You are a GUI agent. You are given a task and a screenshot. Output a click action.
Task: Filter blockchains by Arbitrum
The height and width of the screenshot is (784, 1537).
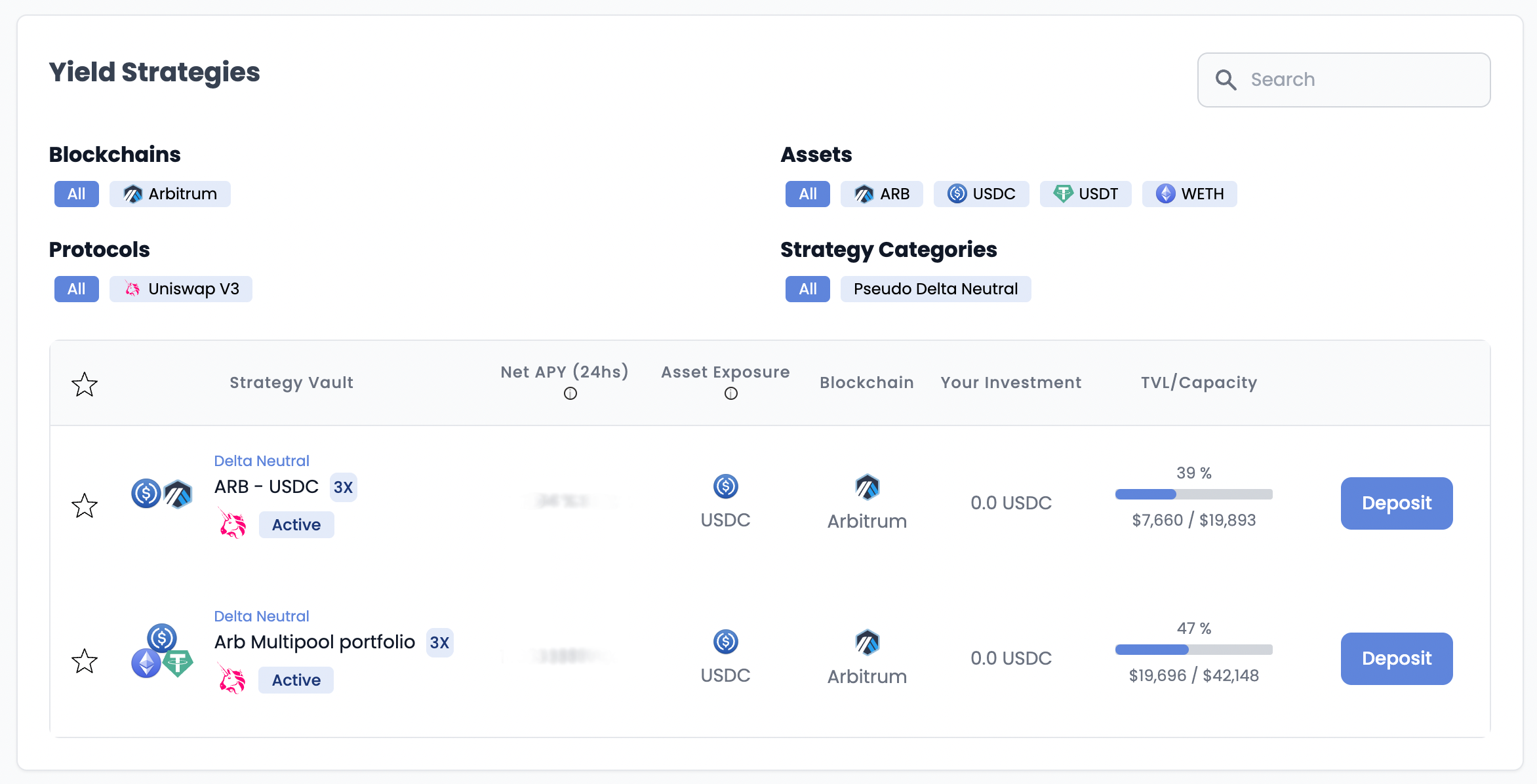[x=170, y=194]
